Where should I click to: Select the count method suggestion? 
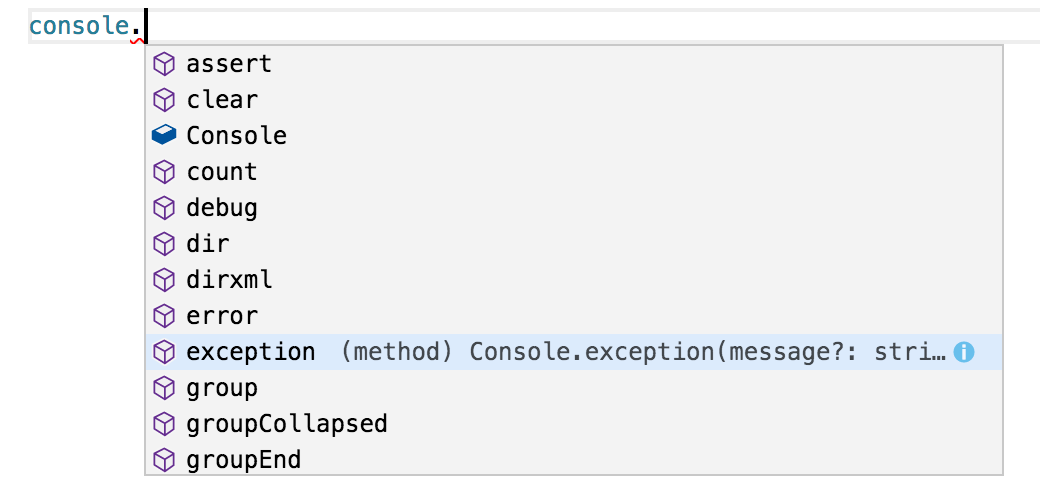coord(574,172)
